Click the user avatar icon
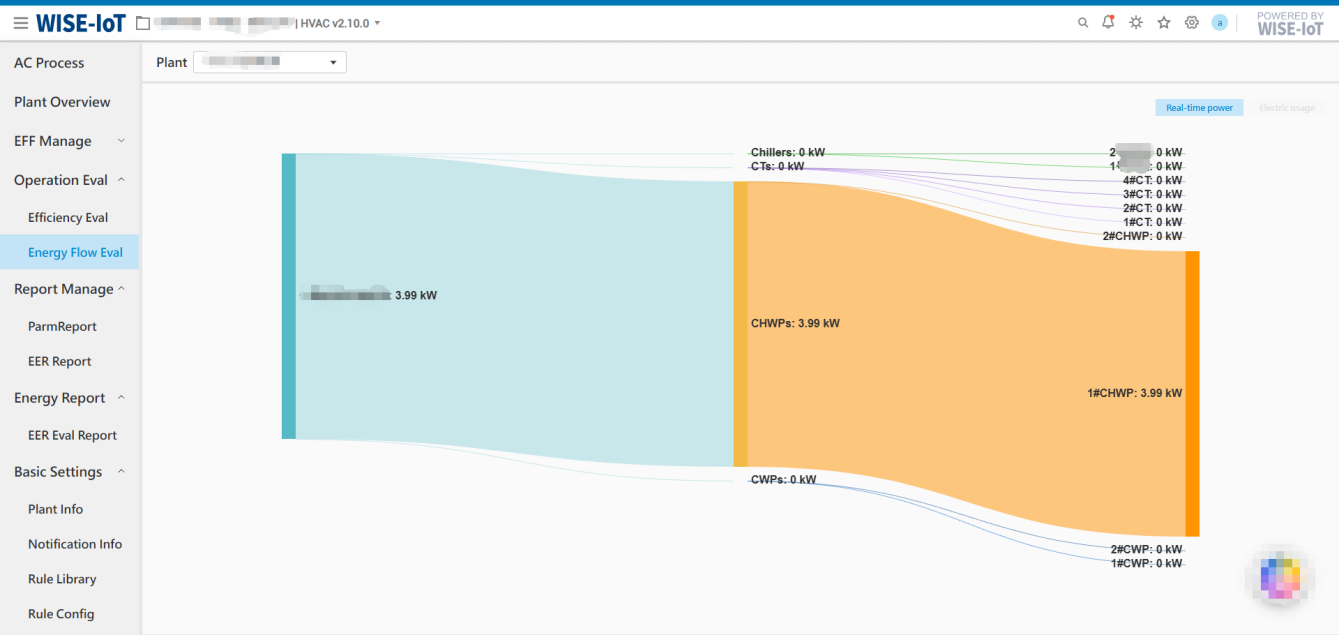Image resolution: width=1339 pixels, height=635 pixels. click(1219, 23)
